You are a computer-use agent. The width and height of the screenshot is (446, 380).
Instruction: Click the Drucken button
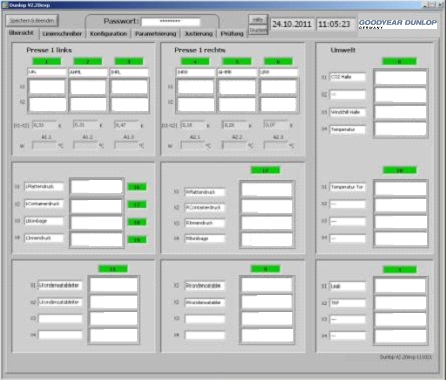tap(258, 30)
